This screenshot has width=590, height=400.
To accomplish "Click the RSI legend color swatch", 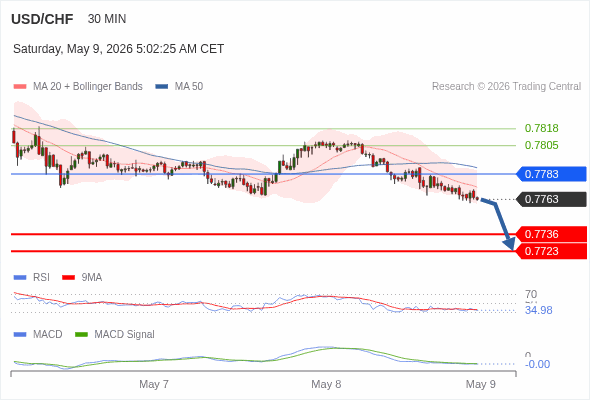I will 20,278.
